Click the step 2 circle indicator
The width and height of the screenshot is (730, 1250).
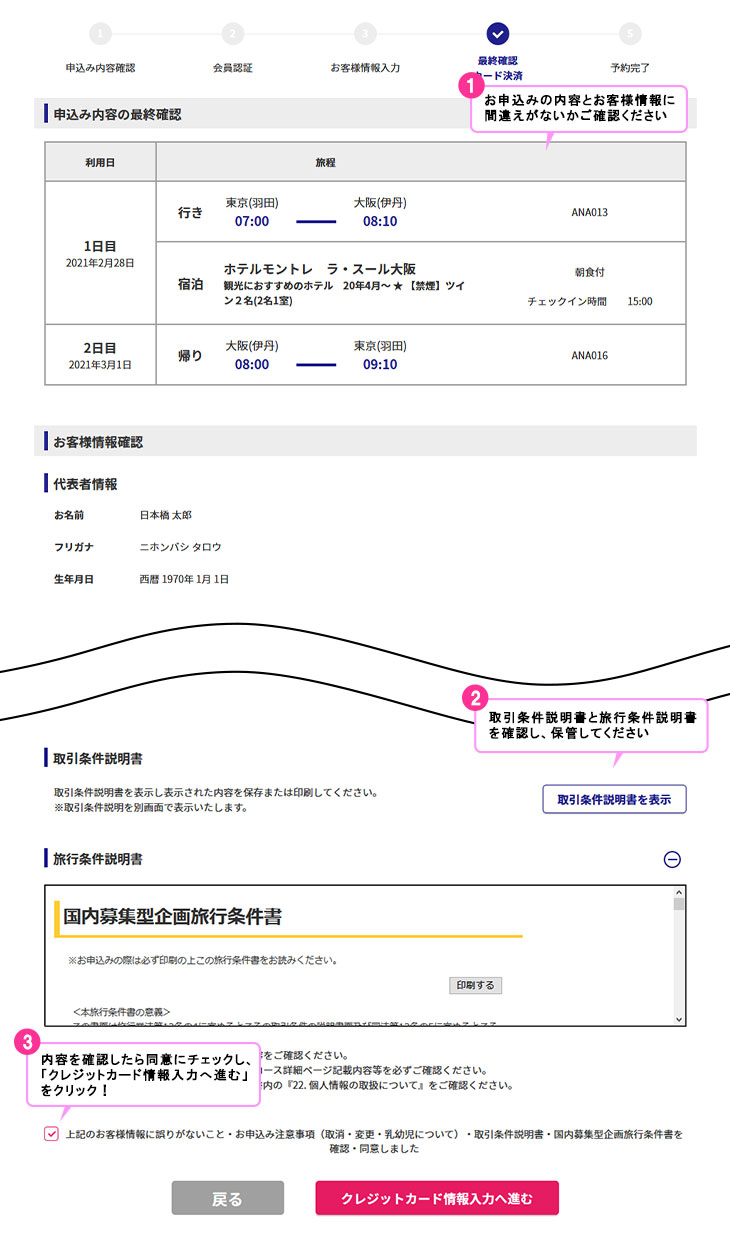233,34
